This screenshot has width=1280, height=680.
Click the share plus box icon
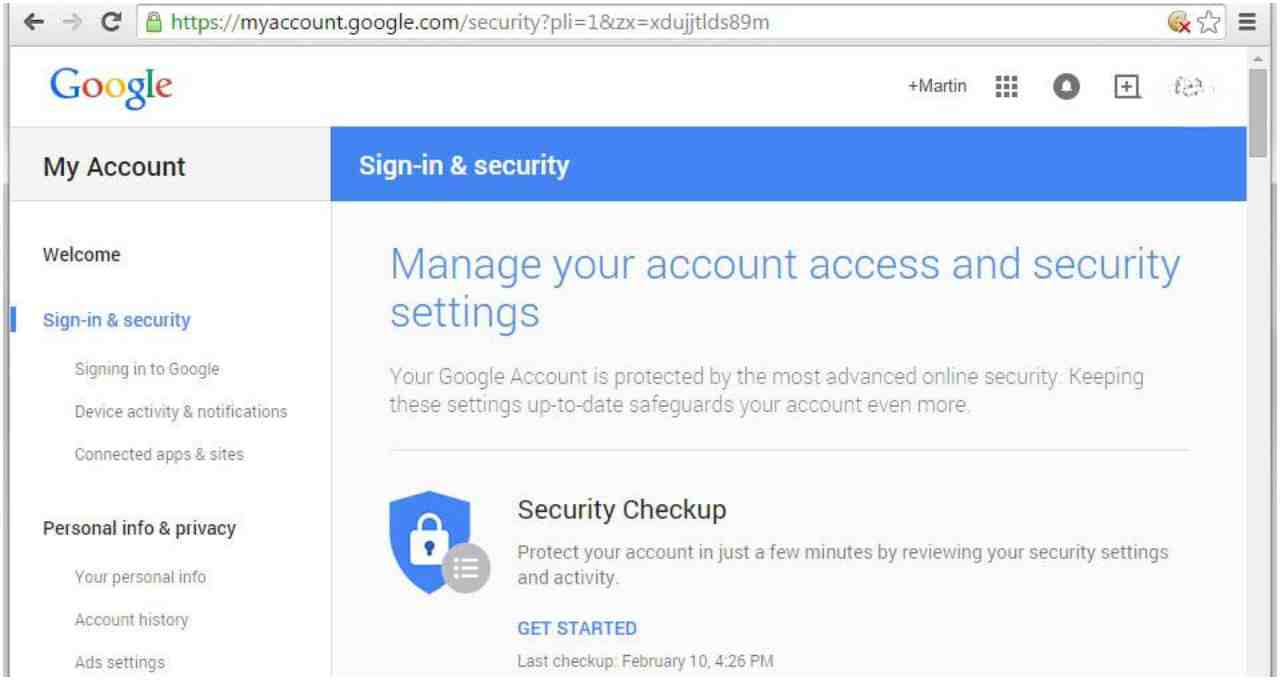1128,86
